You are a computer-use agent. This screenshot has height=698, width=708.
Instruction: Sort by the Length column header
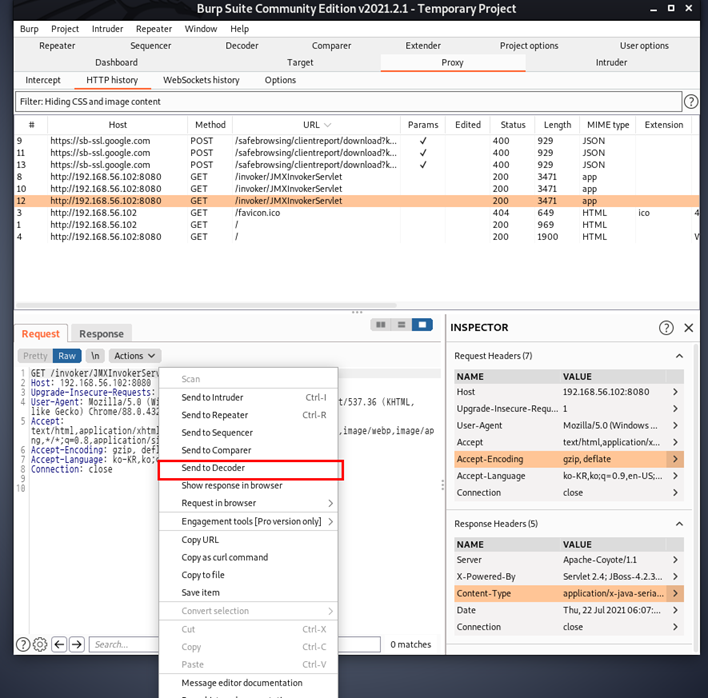coord(557,125)
